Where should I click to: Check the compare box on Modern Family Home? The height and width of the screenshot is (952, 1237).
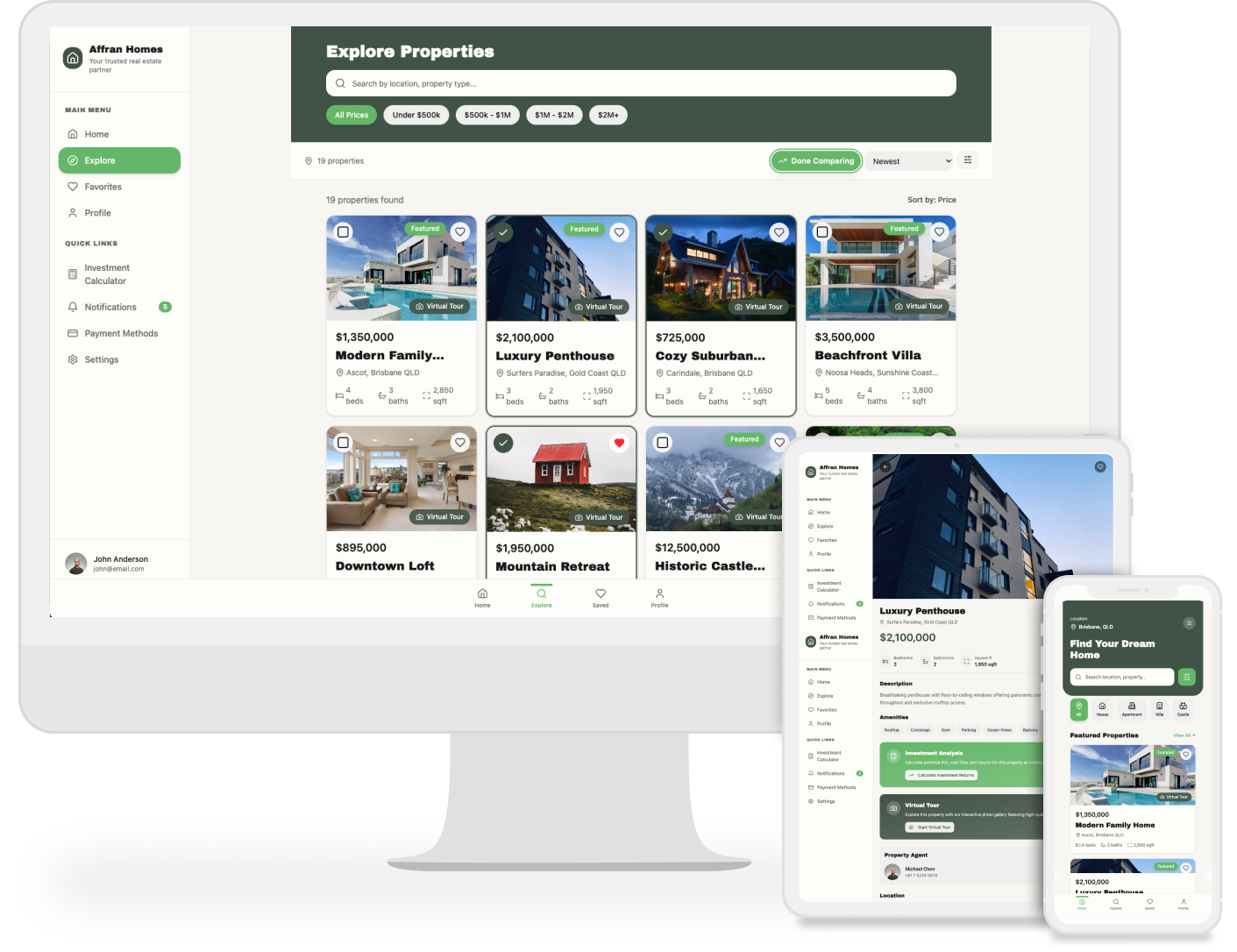[x=344, y=232]
